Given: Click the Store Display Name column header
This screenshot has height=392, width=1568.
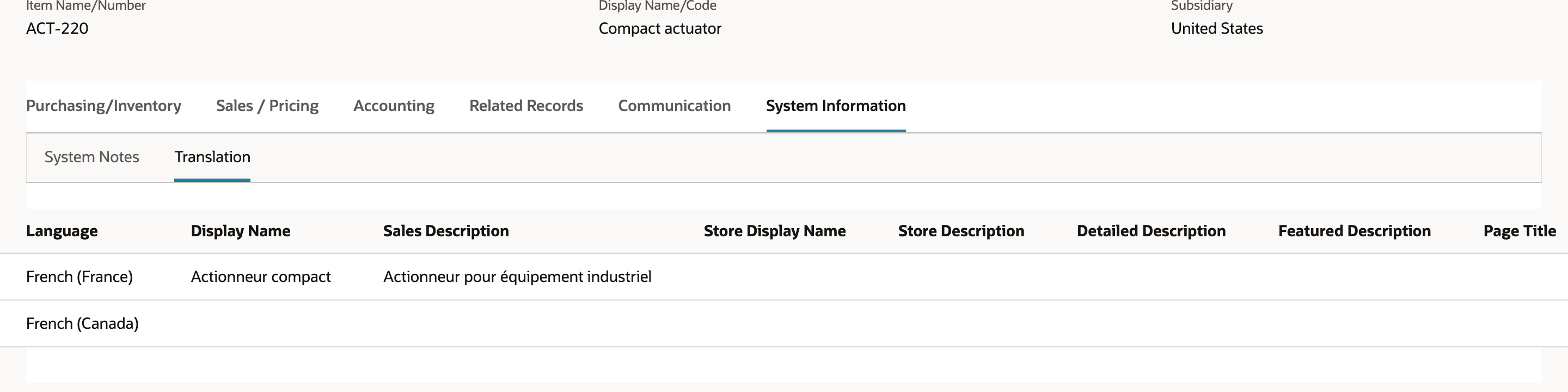Looking at the screenshot, I should click(x=775, y=231).
